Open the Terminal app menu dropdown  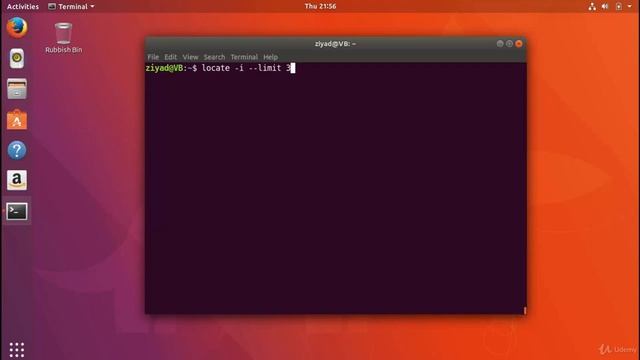tap(71, 7)
